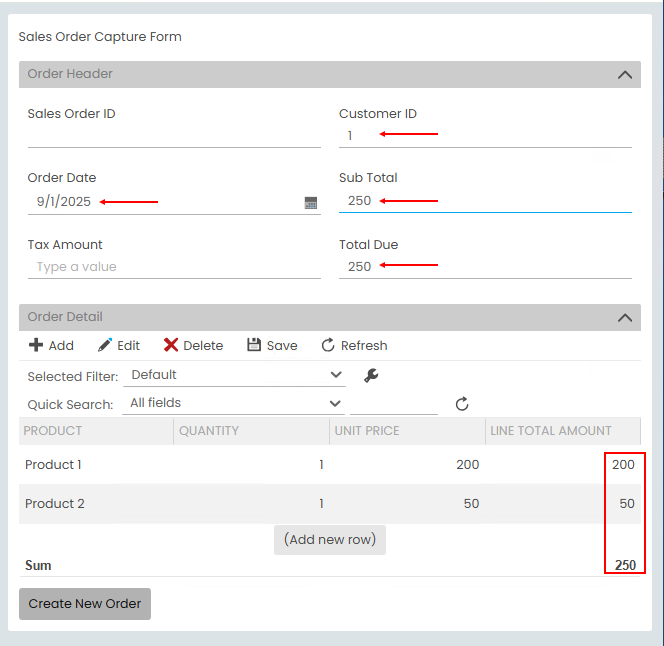Reset quick search with the reload icon
Screen dimensions: 664x646
[x=462, y=404]
